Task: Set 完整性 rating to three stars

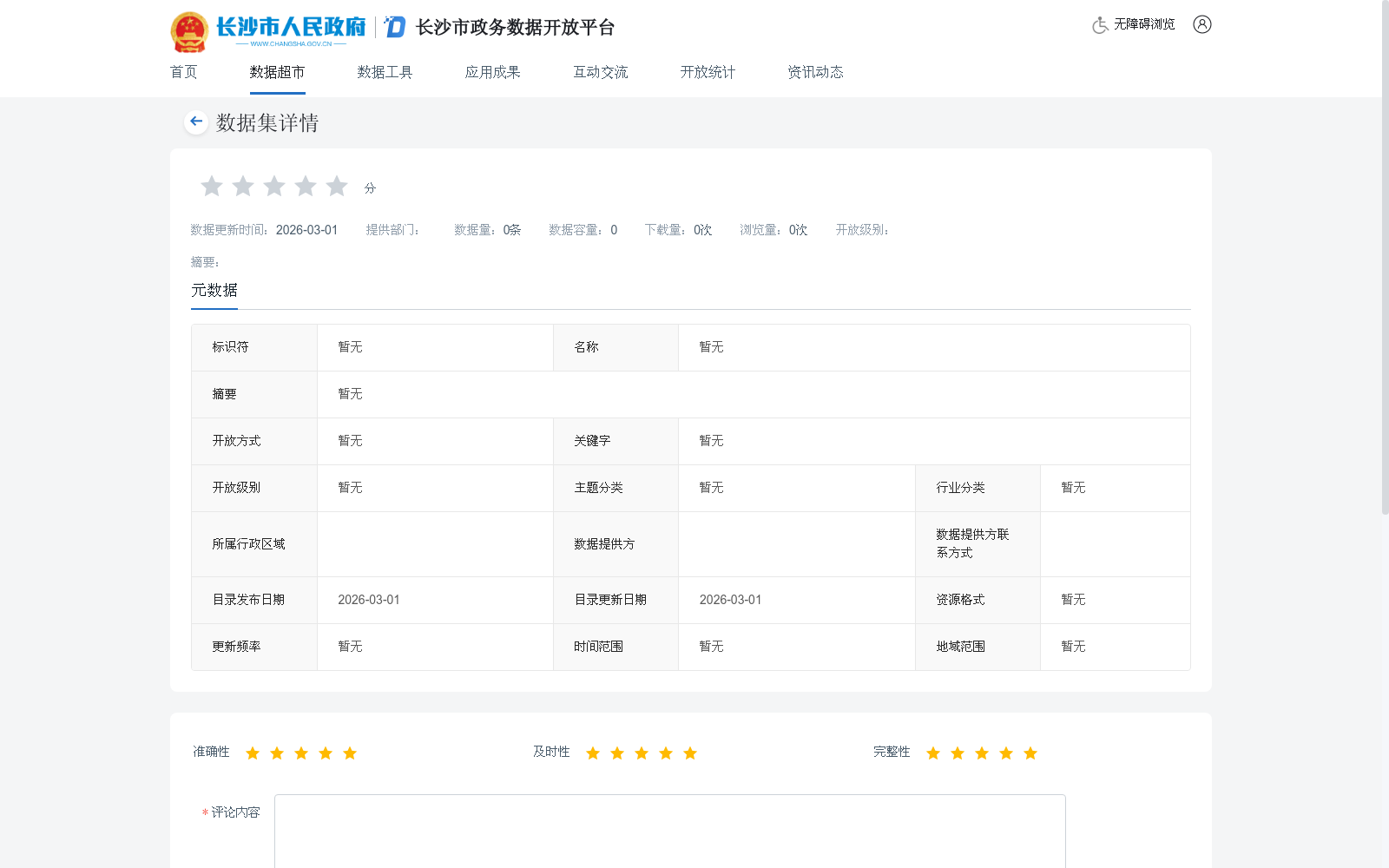Action: pyautogui.click(x=982, y=753)
